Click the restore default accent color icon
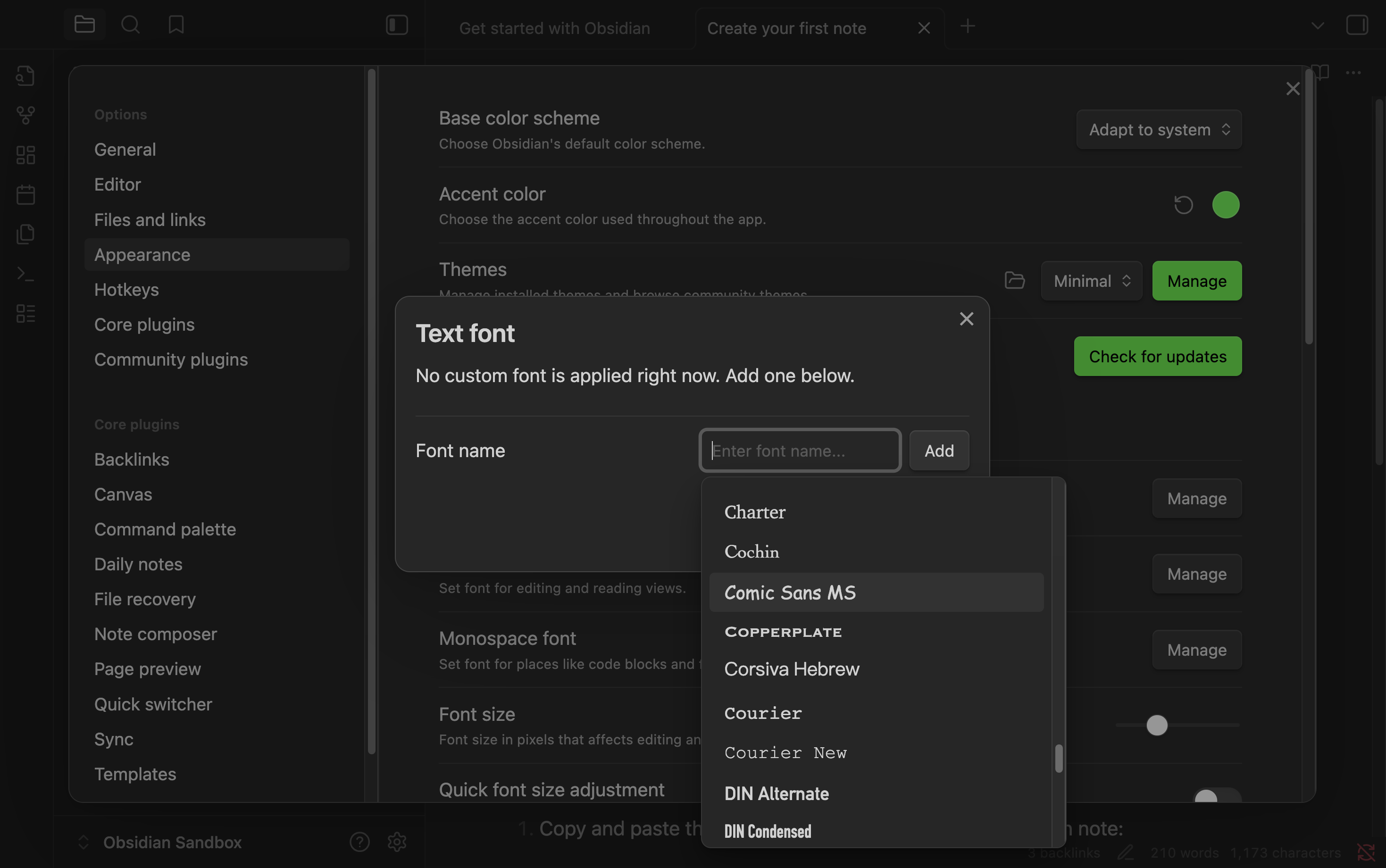The width and height of the screenshot is (1386, 868). click(1184, 205)
